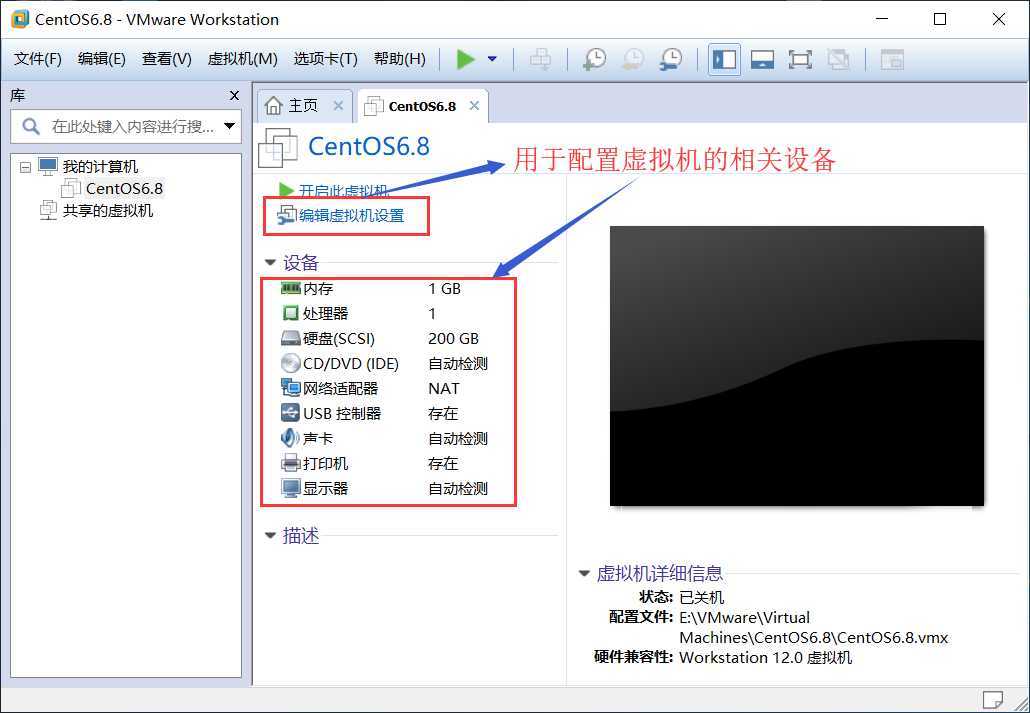The width and height of the screenshot is (1030, 713).
Task: Click the 处理器 processor device icon
Action: pyautogui.click(x=290, y=313)
